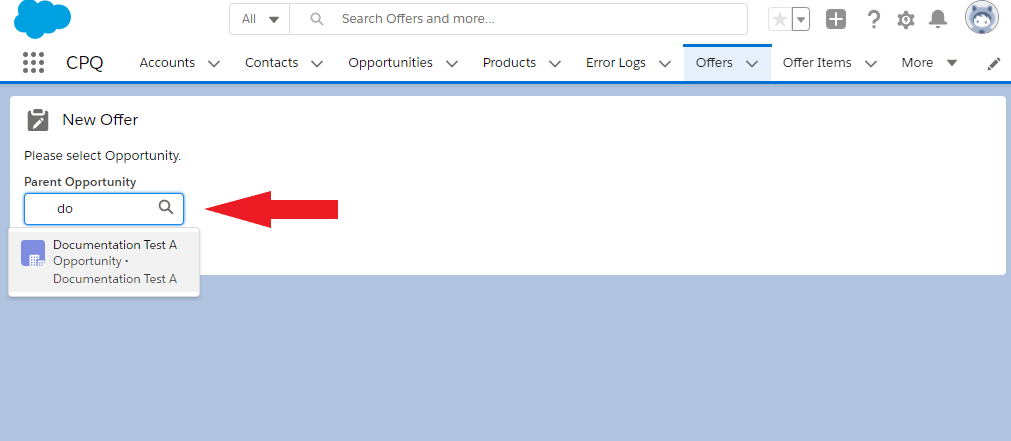
Task: Open the Error Logs tab
Action: click(616, 63)
